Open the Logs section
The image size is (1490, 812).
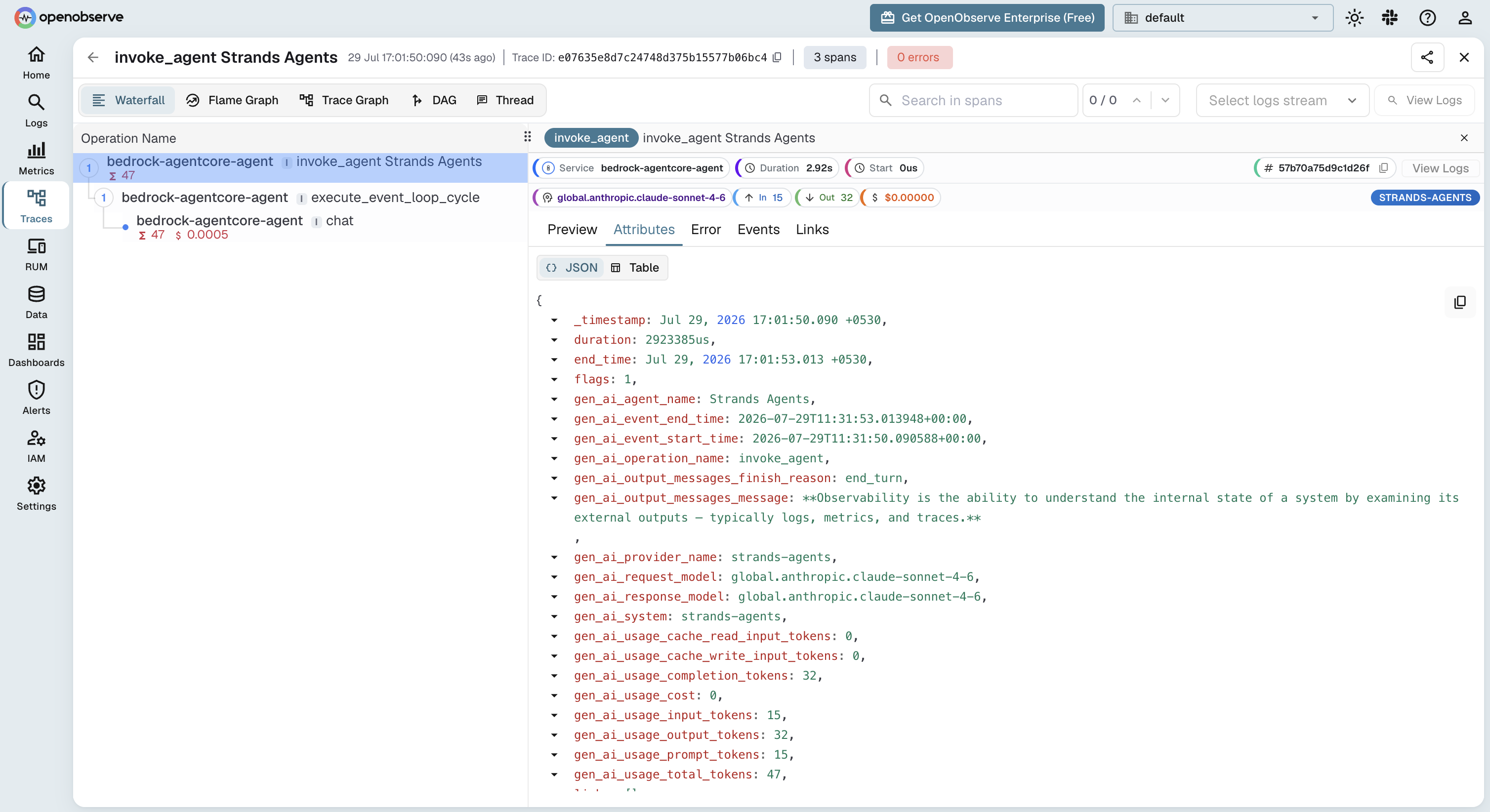point(36,111)
